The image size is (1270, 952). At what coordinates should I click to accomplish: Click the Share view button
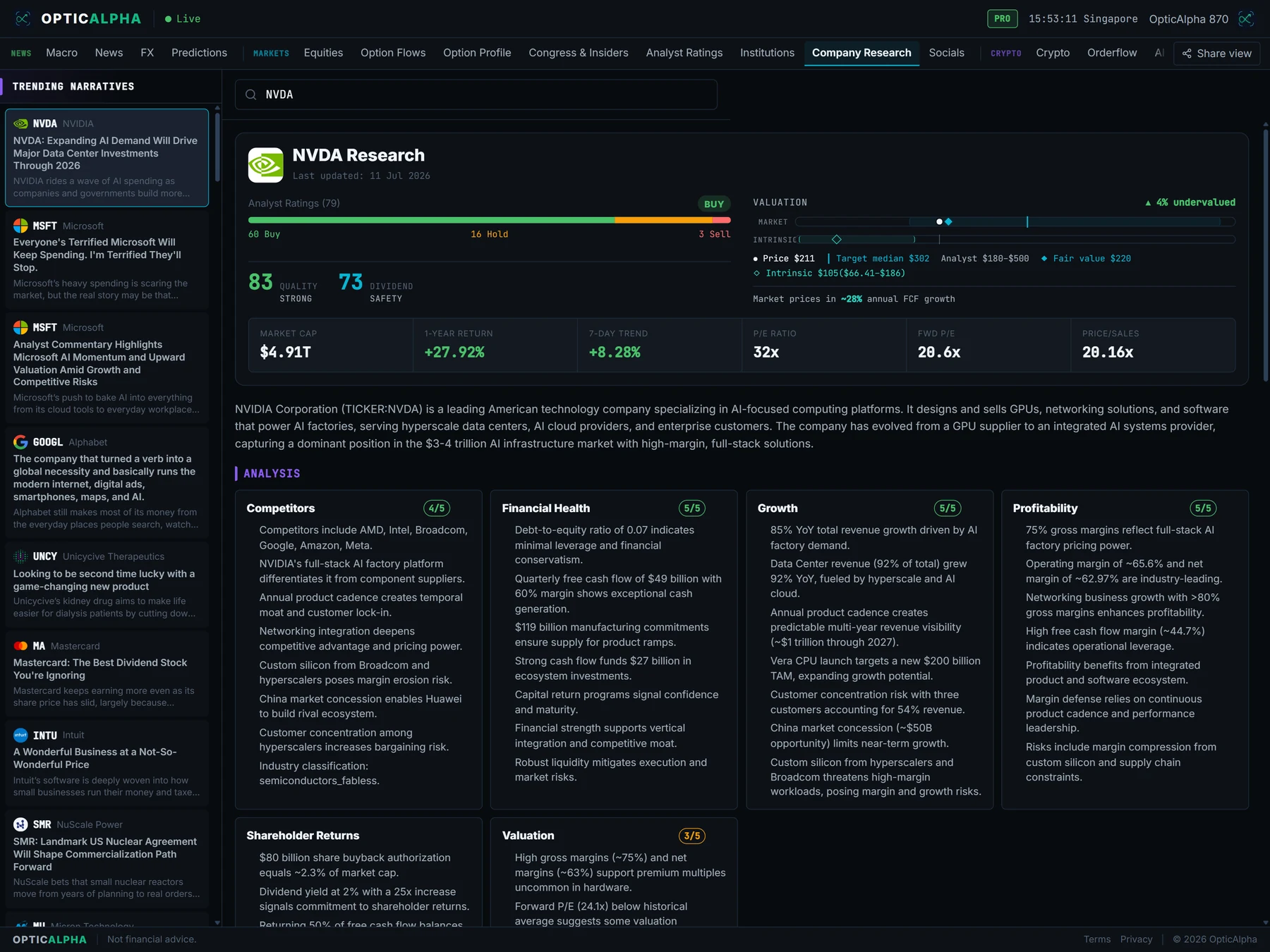click(1216, 54)
